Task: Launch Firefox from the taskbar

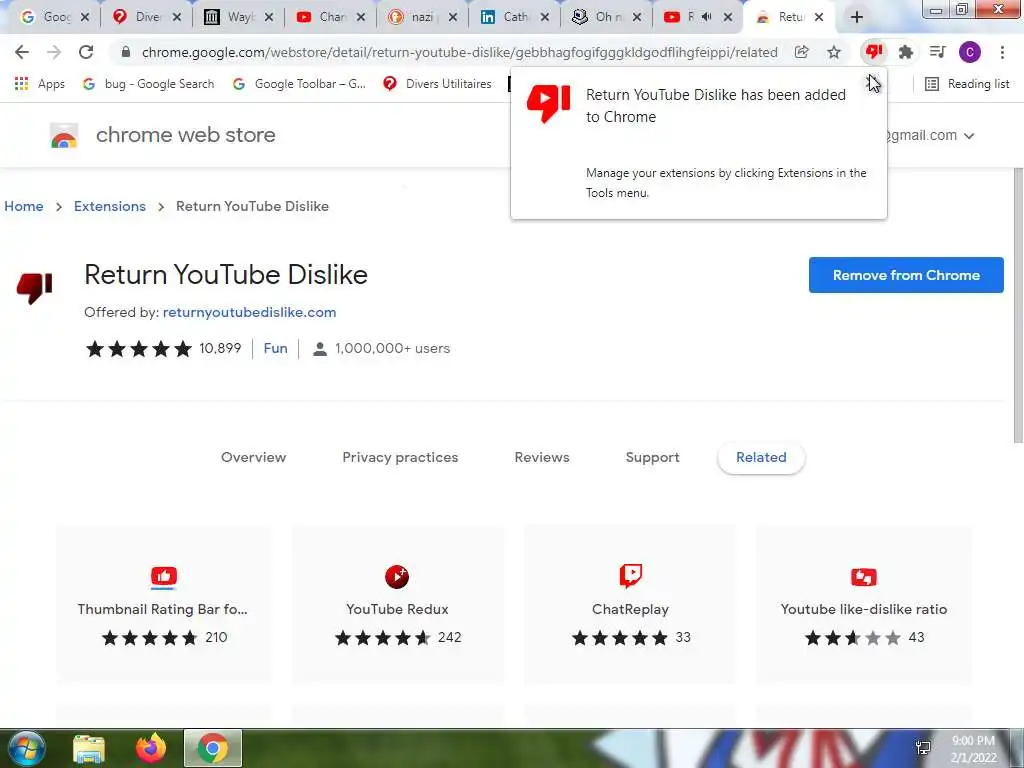Action: [x=151, y=748]
